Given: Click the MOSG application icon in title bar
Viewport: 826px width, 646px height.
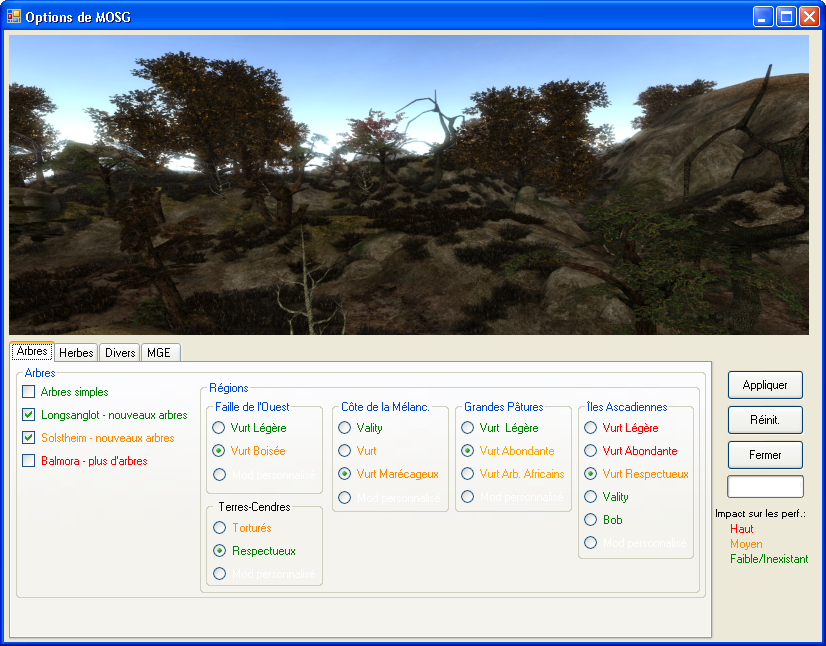Looking at the screenshot, I should coord(14,16).
